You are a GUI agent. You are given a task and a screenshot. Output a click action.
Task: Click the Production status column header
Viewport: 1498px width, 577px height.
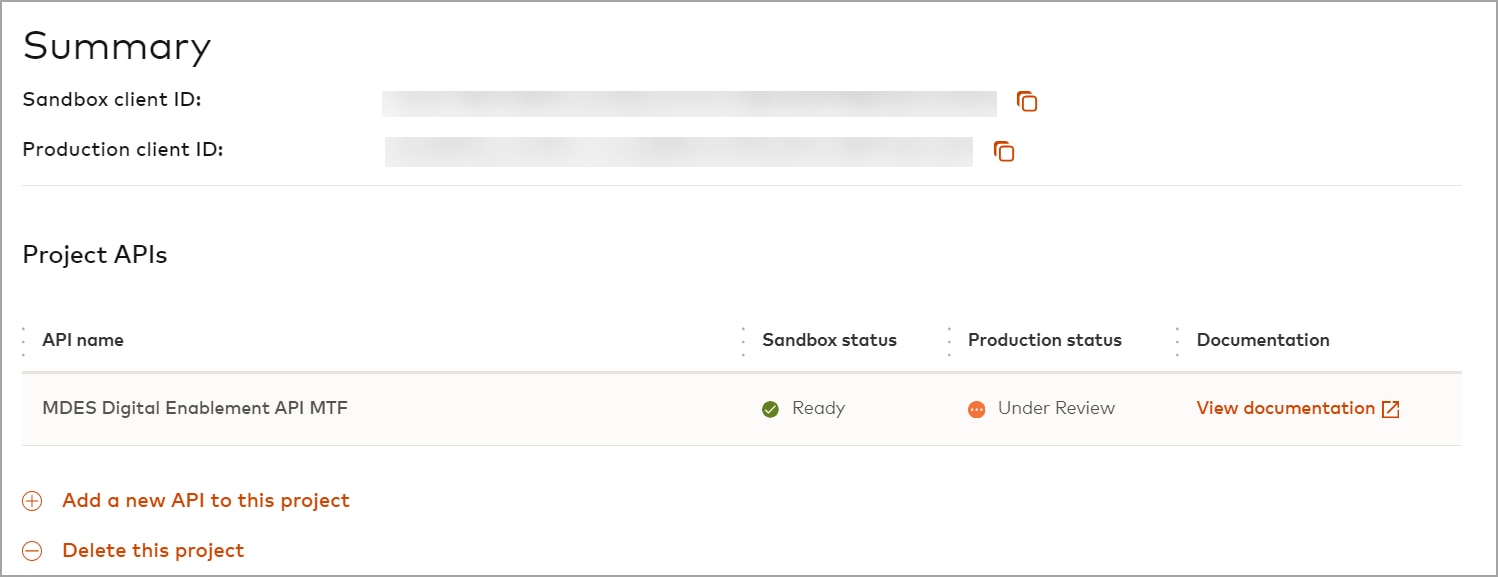pos(1044,340)
